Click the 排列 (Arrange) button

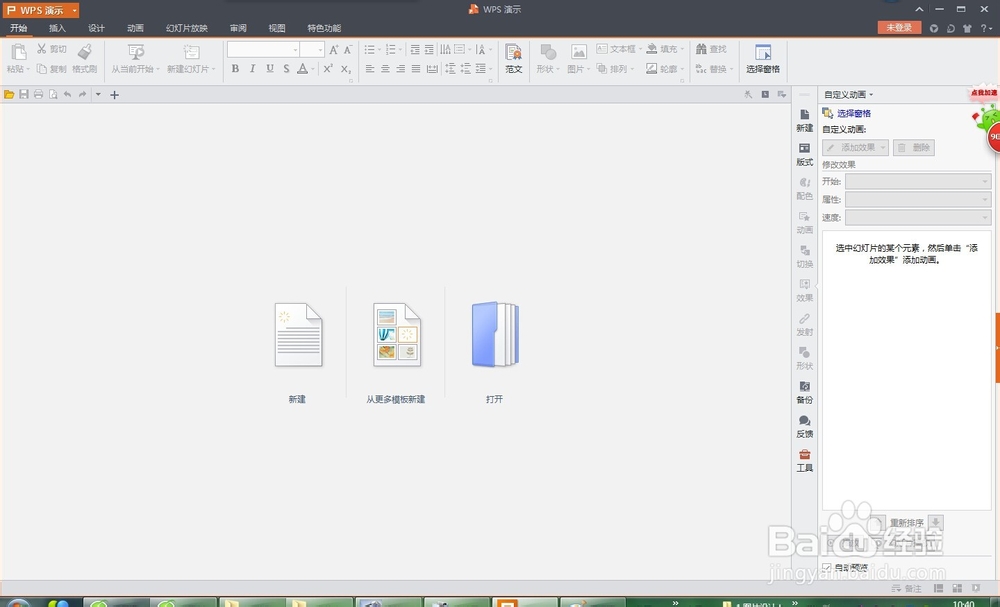click(615, 69)
